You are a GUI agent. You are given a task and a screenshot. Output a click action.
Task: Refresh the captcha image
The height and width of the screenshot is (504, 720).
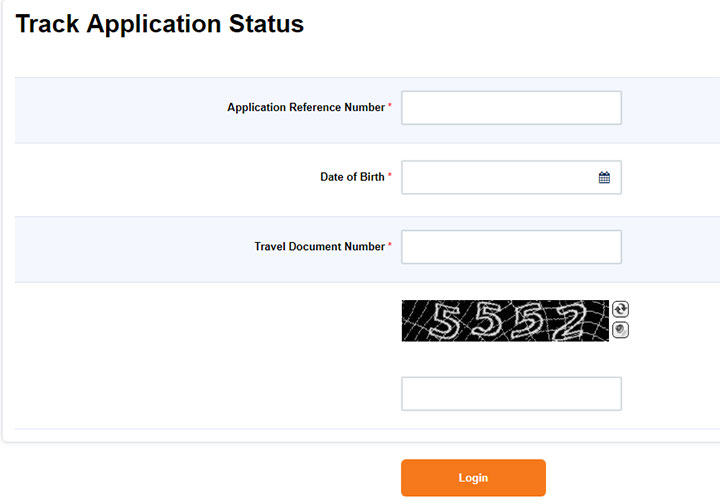click(620, 310)
